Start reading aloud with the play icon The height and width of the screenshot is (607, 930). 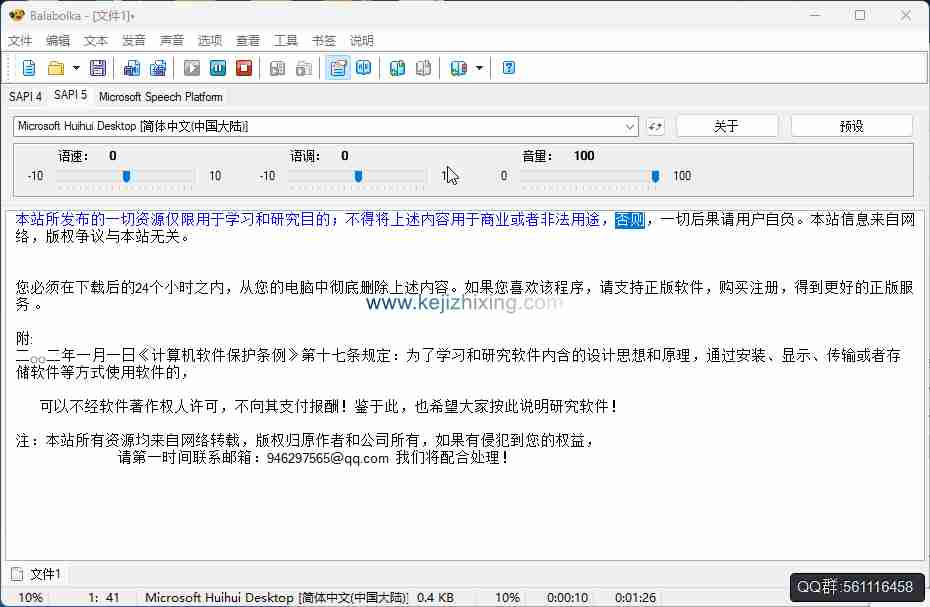[192, 68]
